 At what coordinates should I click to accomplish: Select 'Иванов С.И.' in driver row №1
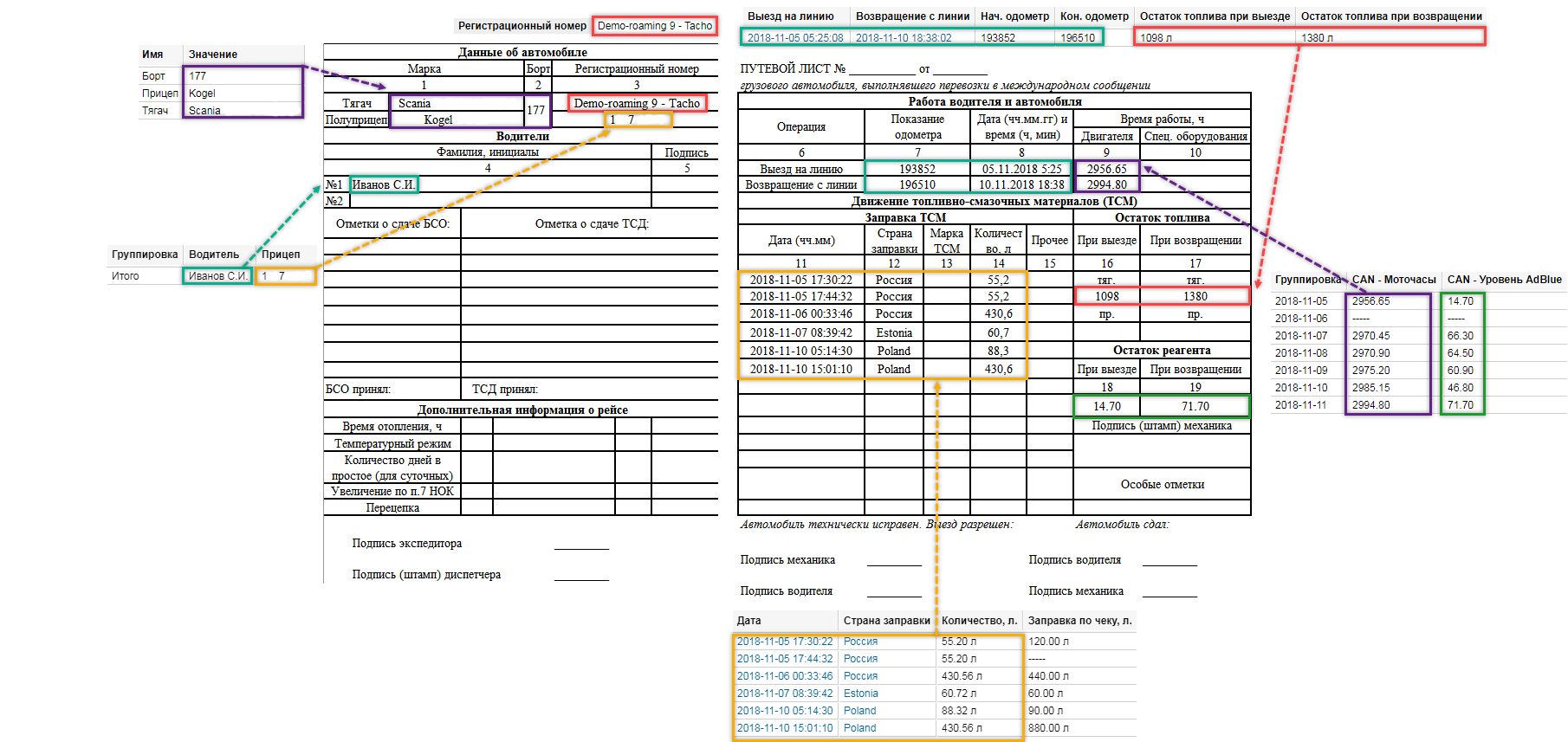383,184
